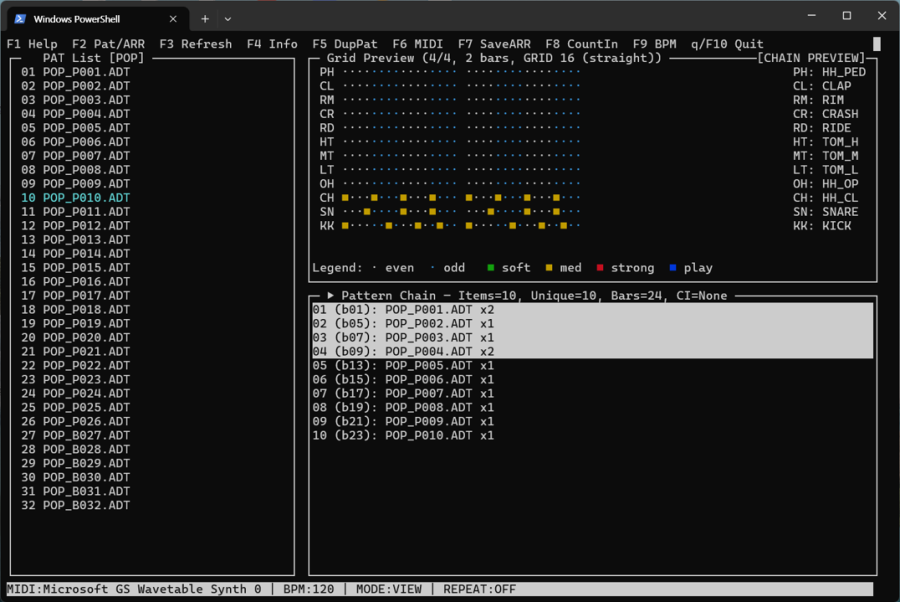Click the red 'strong' velocity legend square

click(x=600, y=267)
